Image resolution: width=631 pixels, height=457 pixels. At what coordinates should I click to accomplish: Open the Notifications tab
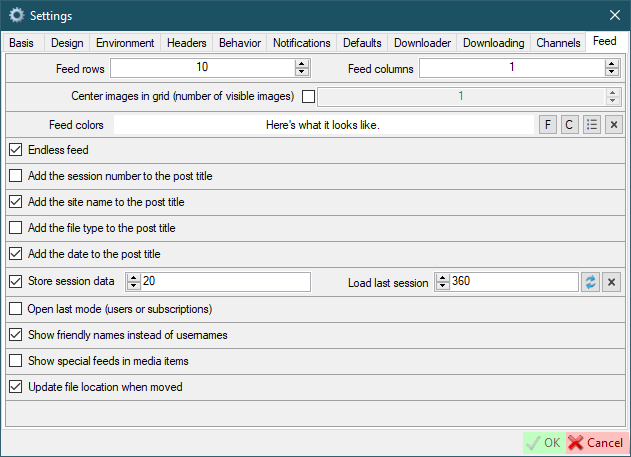[301, 43]
